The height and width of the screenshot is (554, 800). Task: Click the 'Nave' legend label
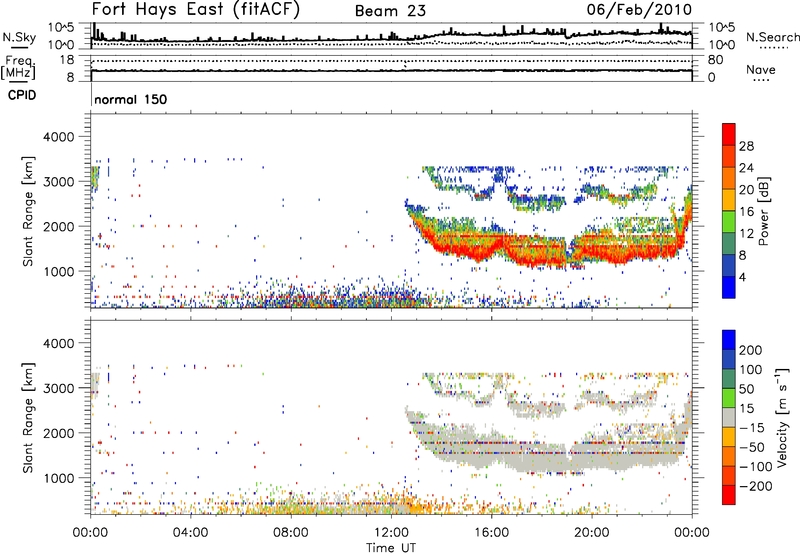(x=760, y=69)
